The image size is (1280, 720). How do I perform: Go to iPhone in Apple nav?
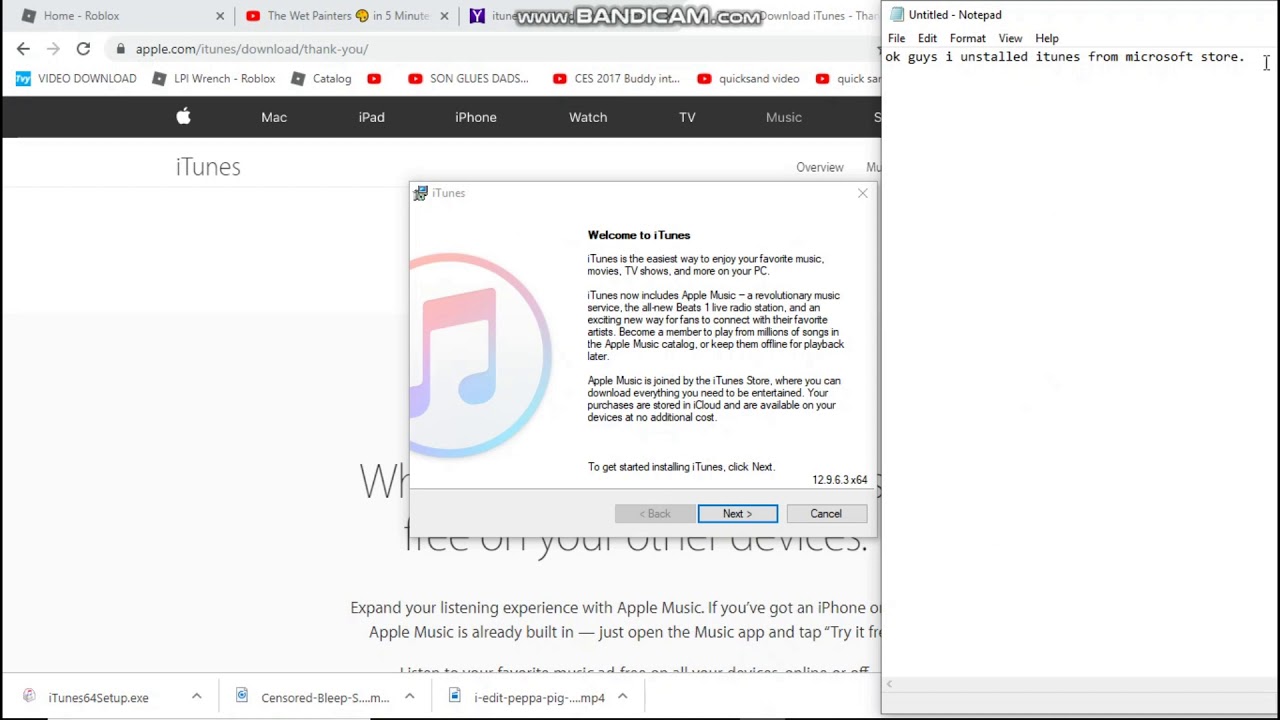(476, 117)
